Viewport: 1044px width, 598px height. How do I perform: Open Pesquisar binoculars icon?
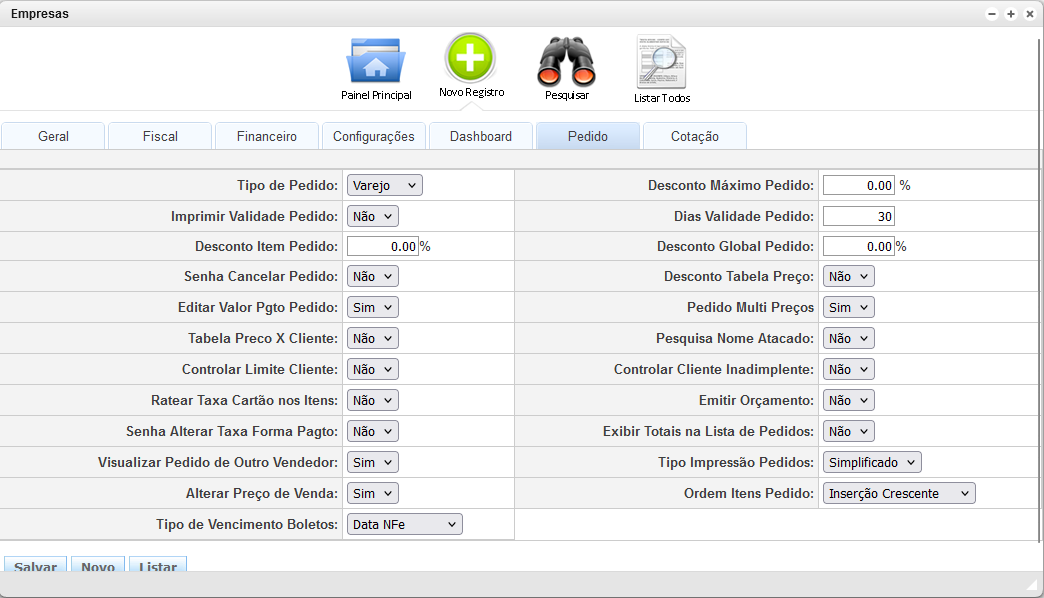point(567,63)
